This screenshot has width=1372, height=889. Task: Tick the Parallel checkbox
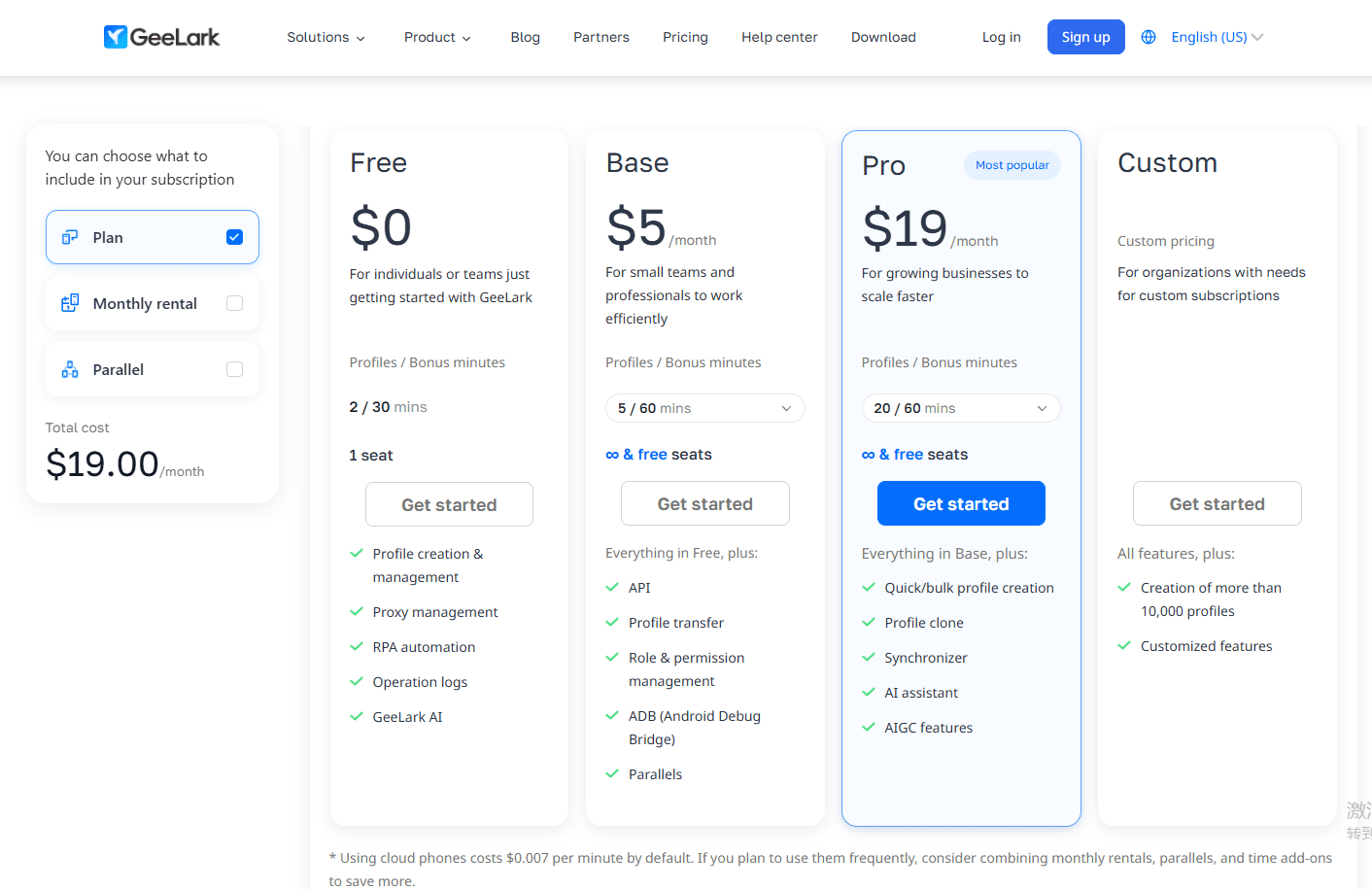(x=234, y=369)
